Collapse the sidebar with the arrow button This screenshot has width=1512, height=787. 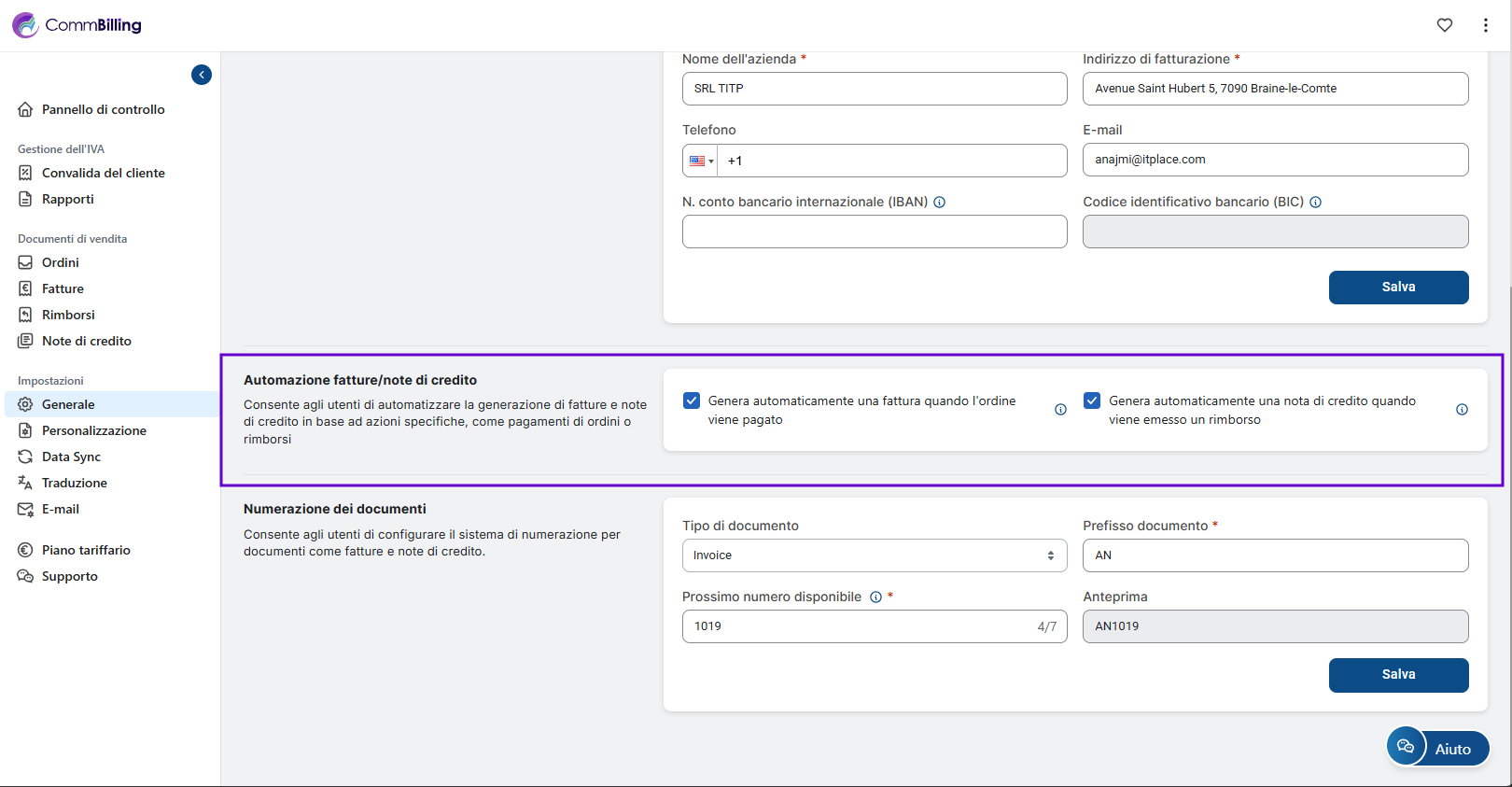pos(202,75)
